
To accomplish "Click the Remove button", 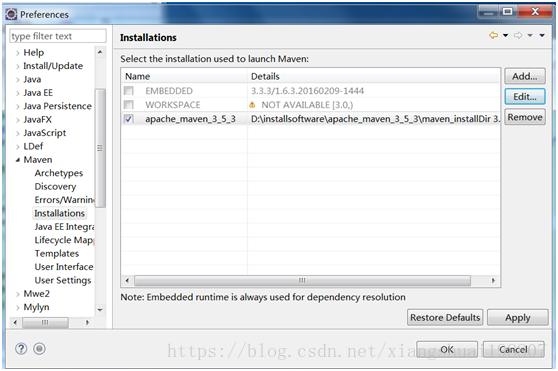I will pos(525,117).
